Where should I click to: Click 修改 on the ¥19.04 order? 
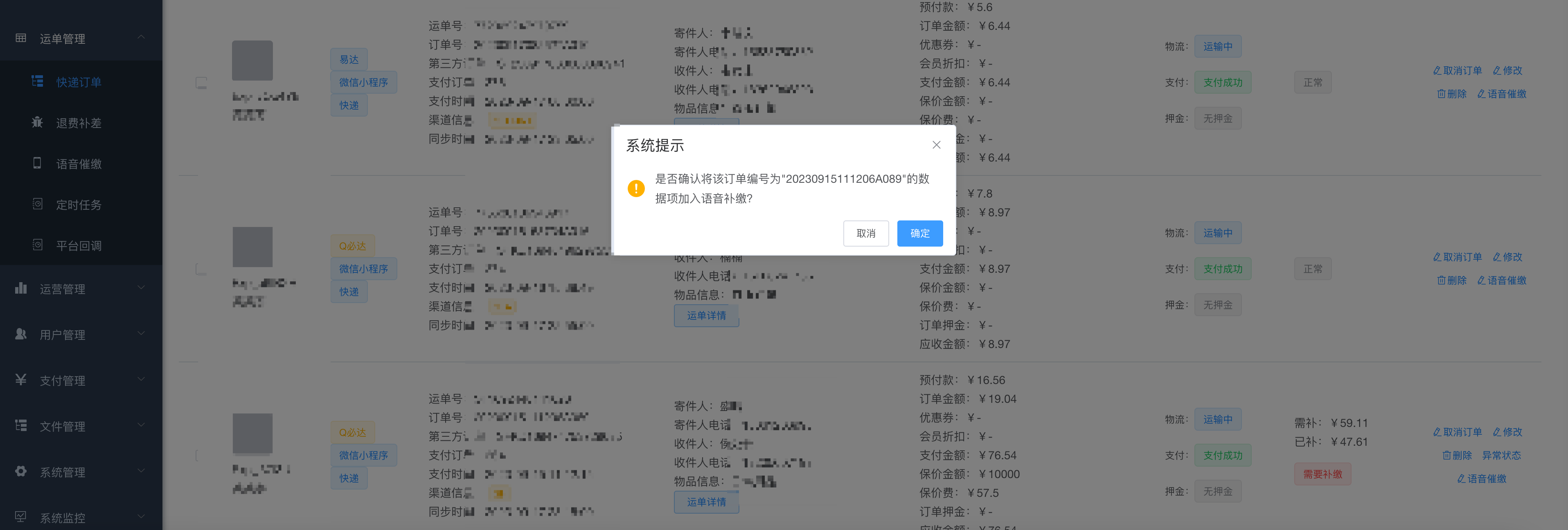click(x=1507, y=432)
